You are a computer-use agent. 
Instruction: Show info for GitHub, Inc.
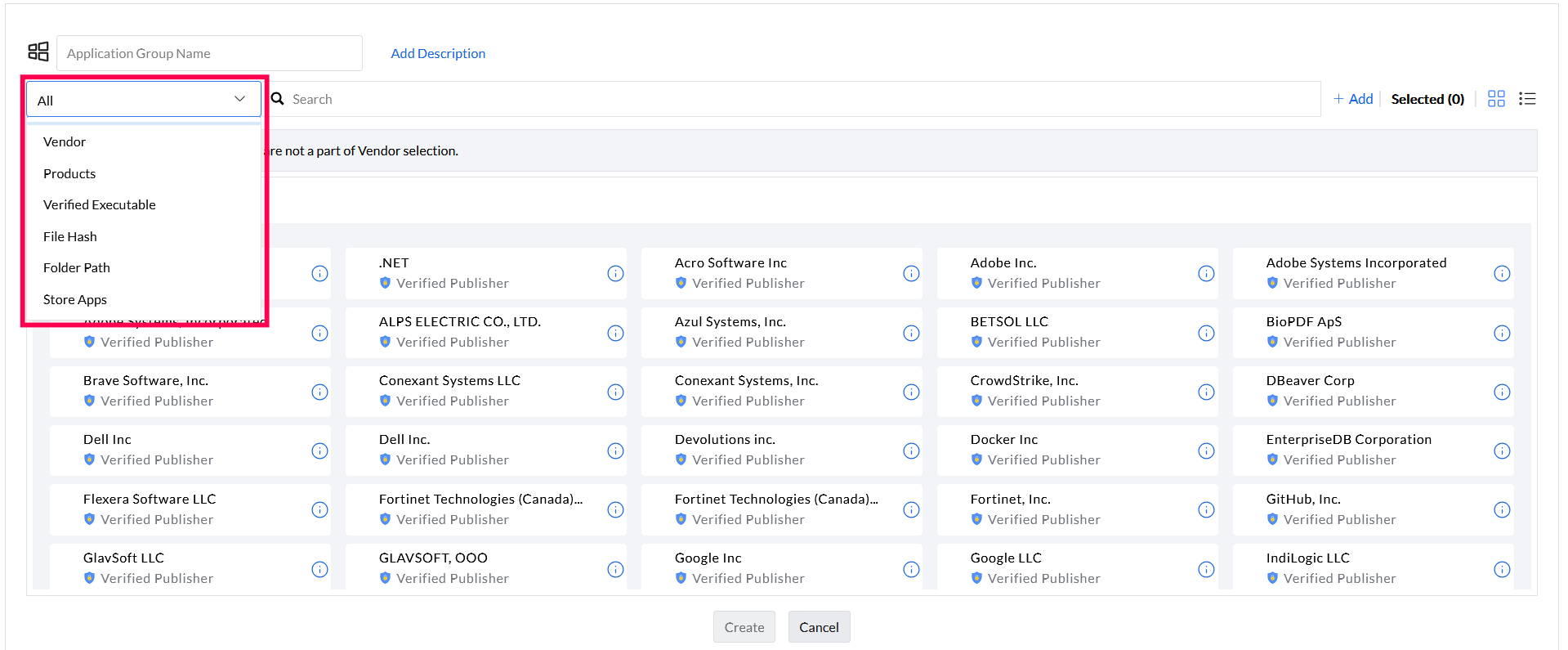[1502, 509]
